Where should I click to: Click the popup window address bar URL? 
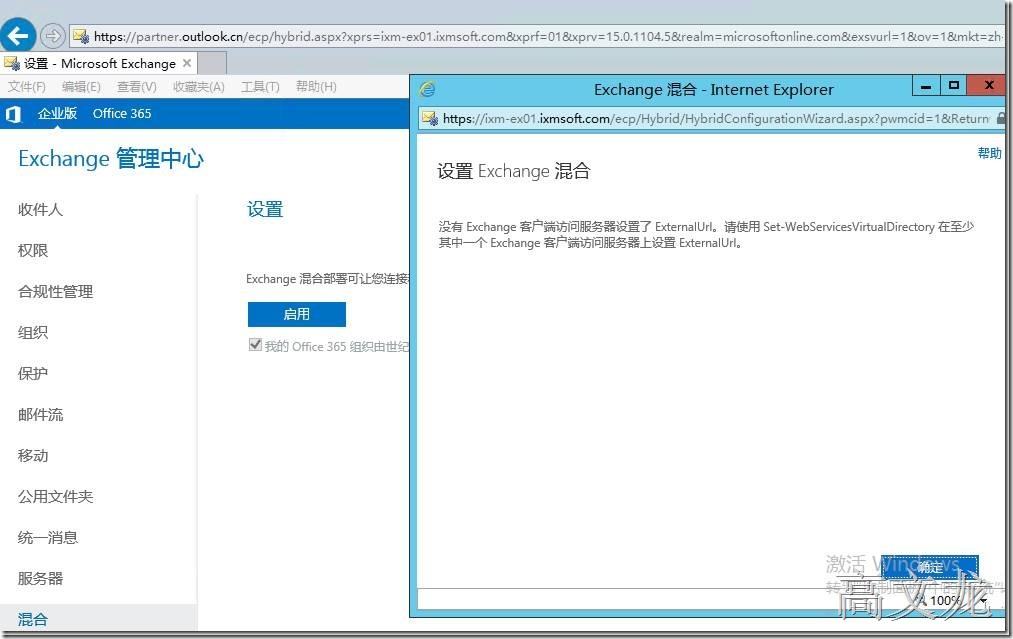pyautogui.click(x=716, y=118)
